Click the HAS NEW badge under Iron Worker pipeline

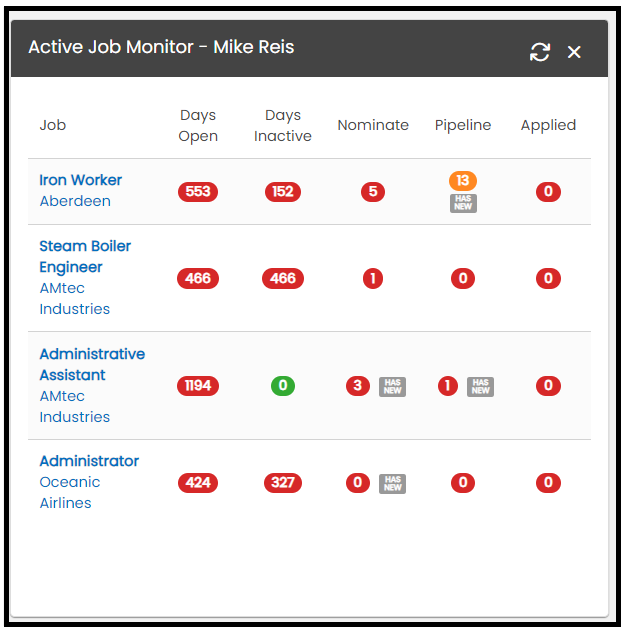(x=463, y=203)
